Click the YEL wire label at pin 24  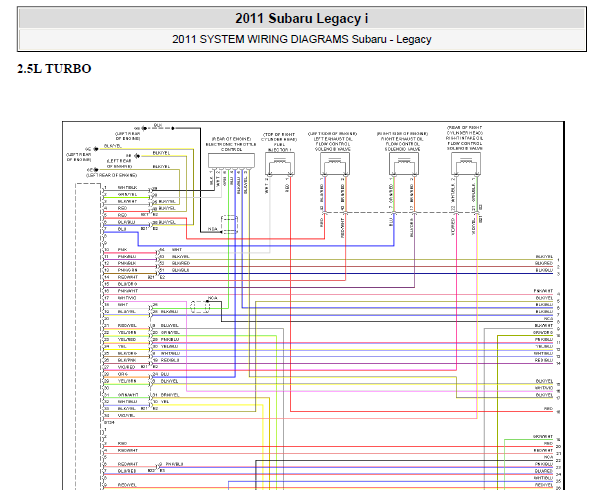122,346
